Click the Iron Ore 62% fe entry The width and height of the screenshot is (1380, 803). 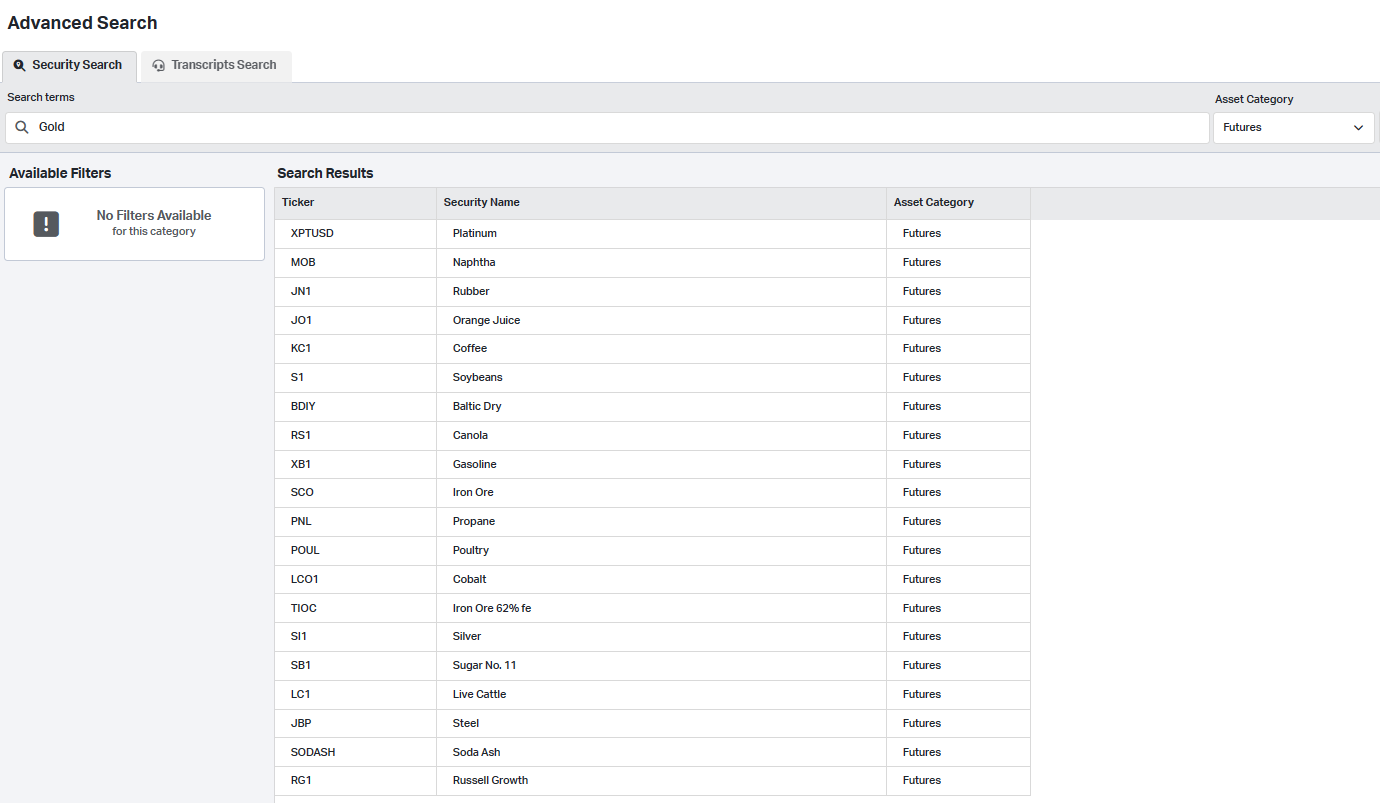click(x=491, y=608)
